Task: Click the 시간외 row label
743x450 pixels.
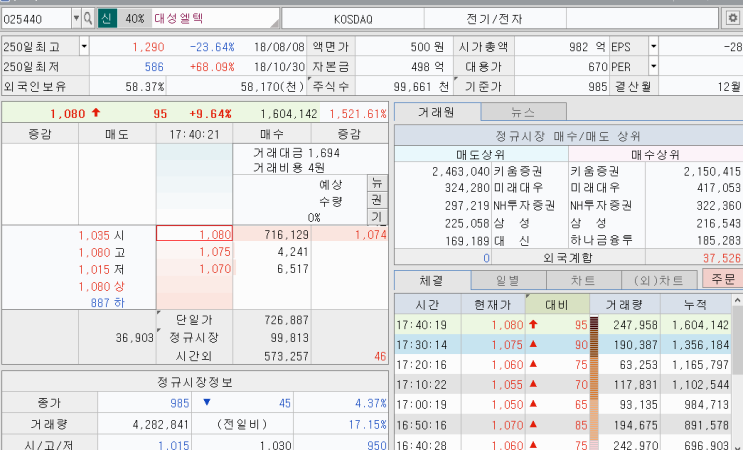Action: point(194,356)
